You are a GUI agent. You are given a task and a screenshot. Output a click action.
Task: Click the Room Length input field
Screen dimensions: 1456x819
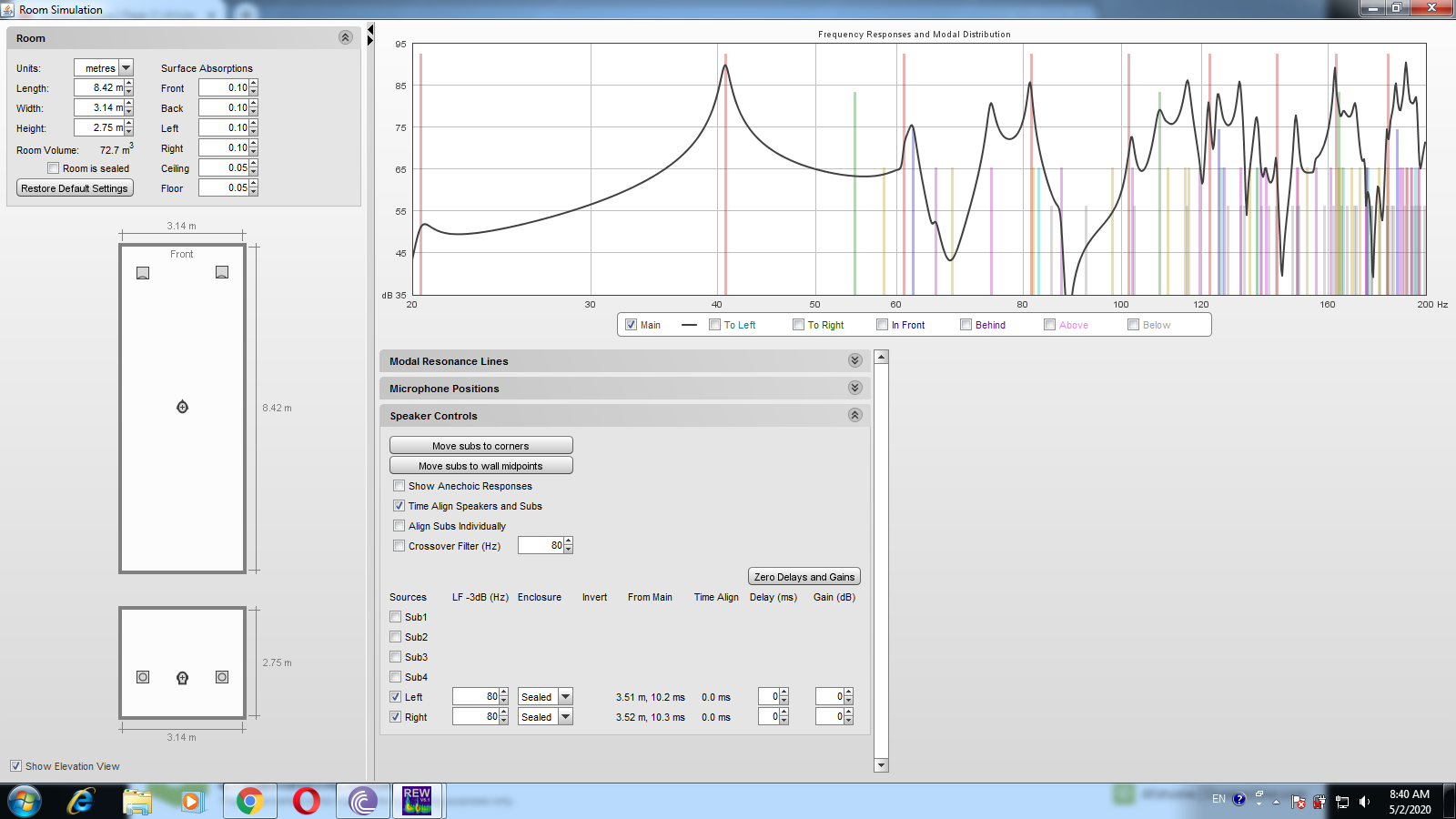click(100, 88)
